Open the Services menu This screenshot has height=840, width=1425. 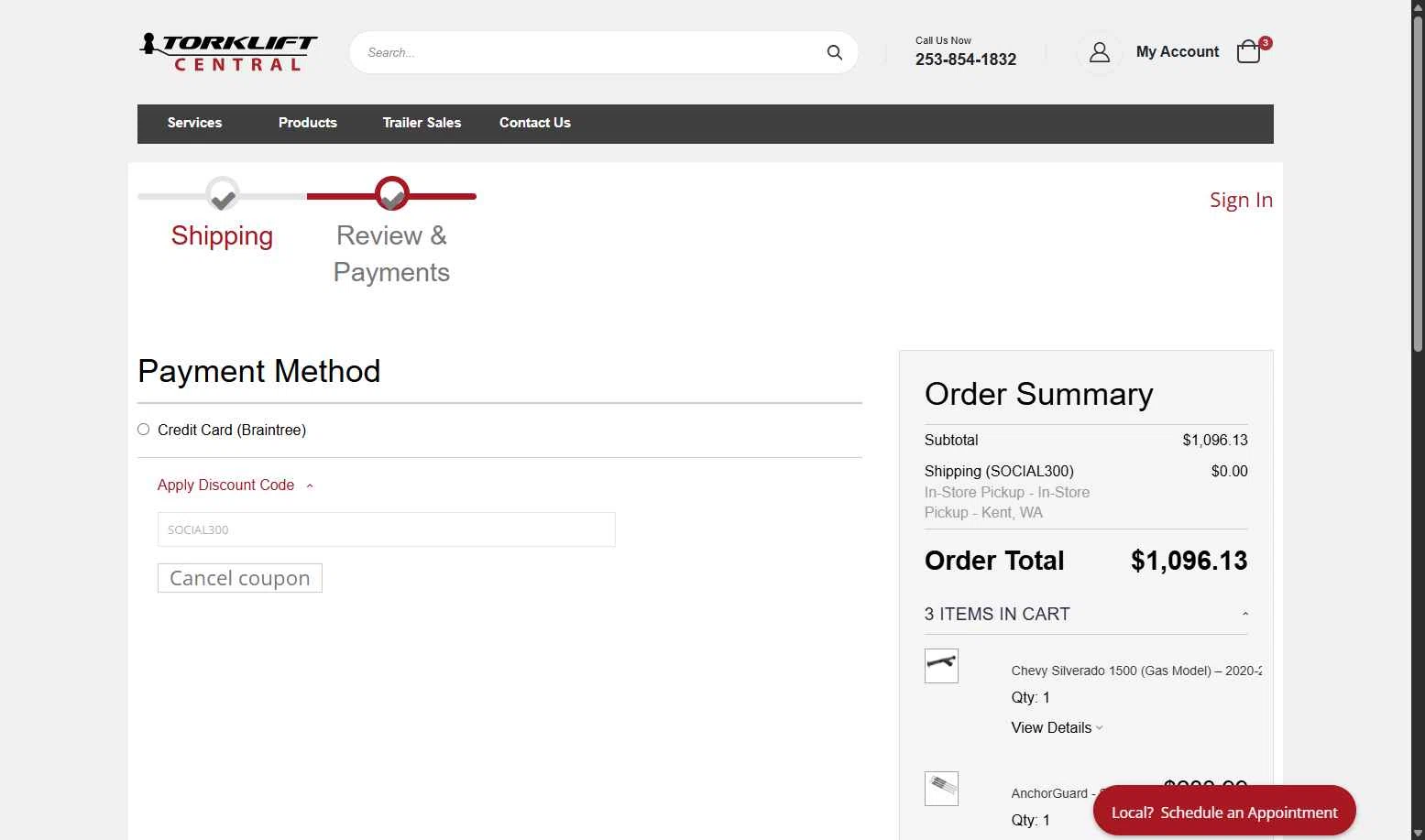(194, 123)
